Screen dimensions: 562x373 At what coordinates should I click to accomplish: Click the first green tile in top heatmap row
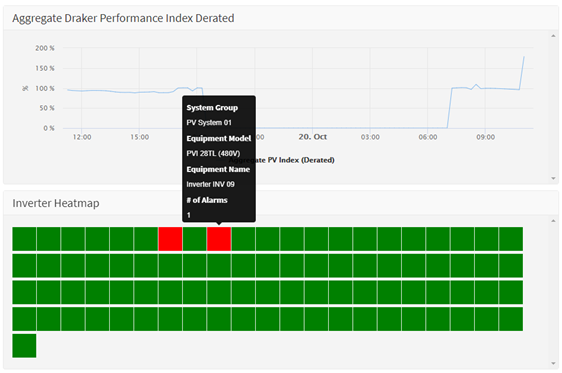pos(24,239)
